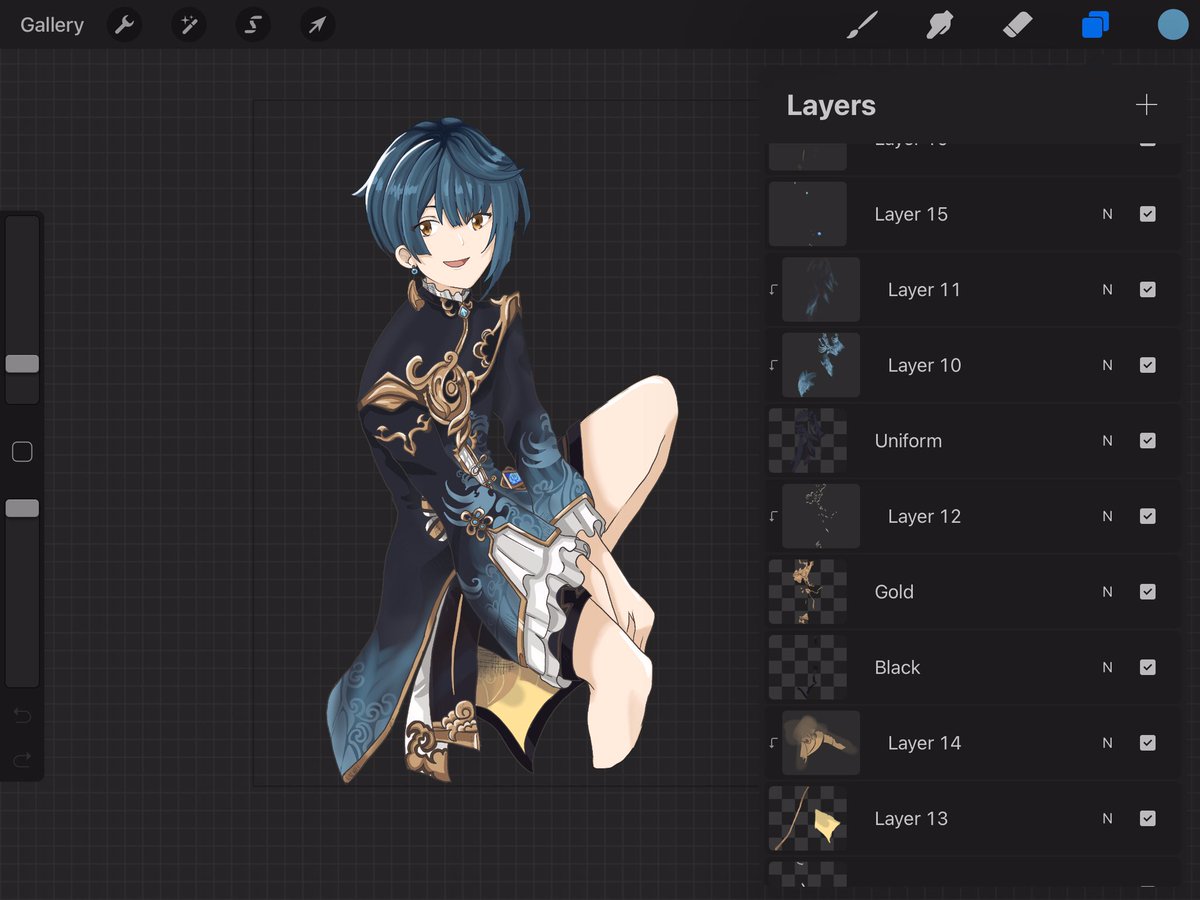Close the Layers panel icon

1095,25
